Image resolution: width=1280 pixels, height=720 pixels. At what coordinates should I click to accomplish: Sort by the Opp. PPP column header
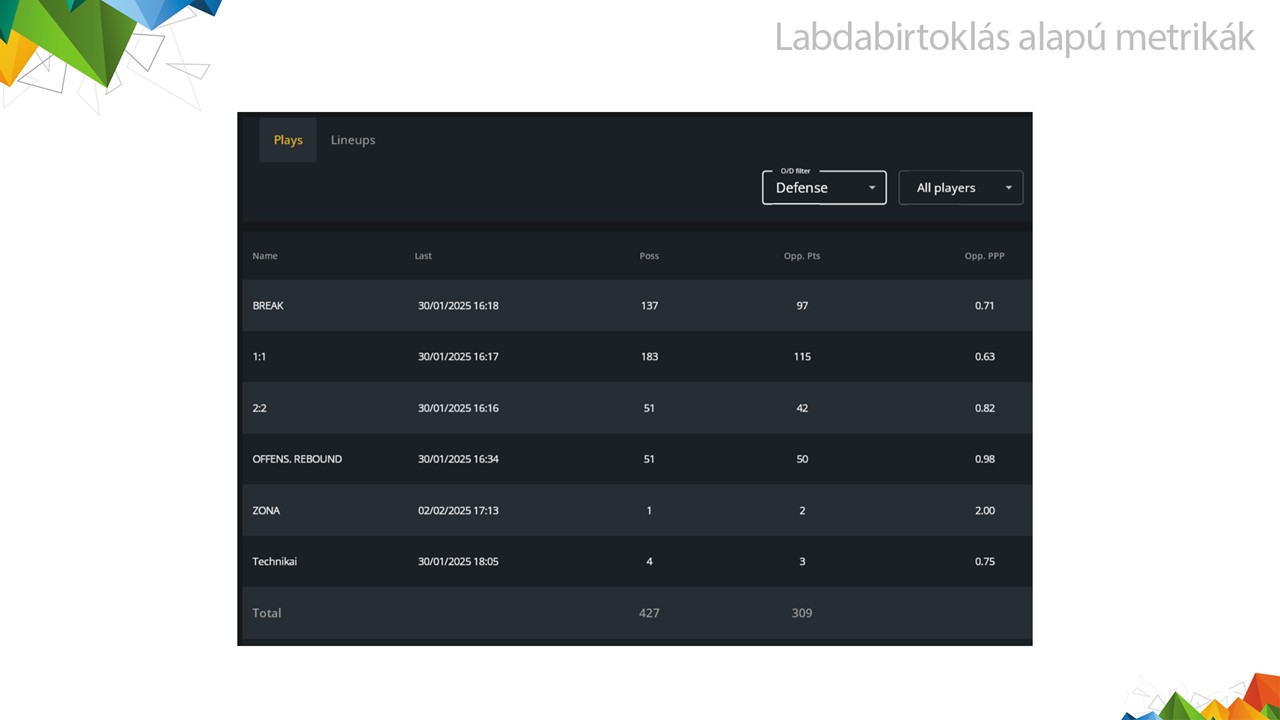984,256
